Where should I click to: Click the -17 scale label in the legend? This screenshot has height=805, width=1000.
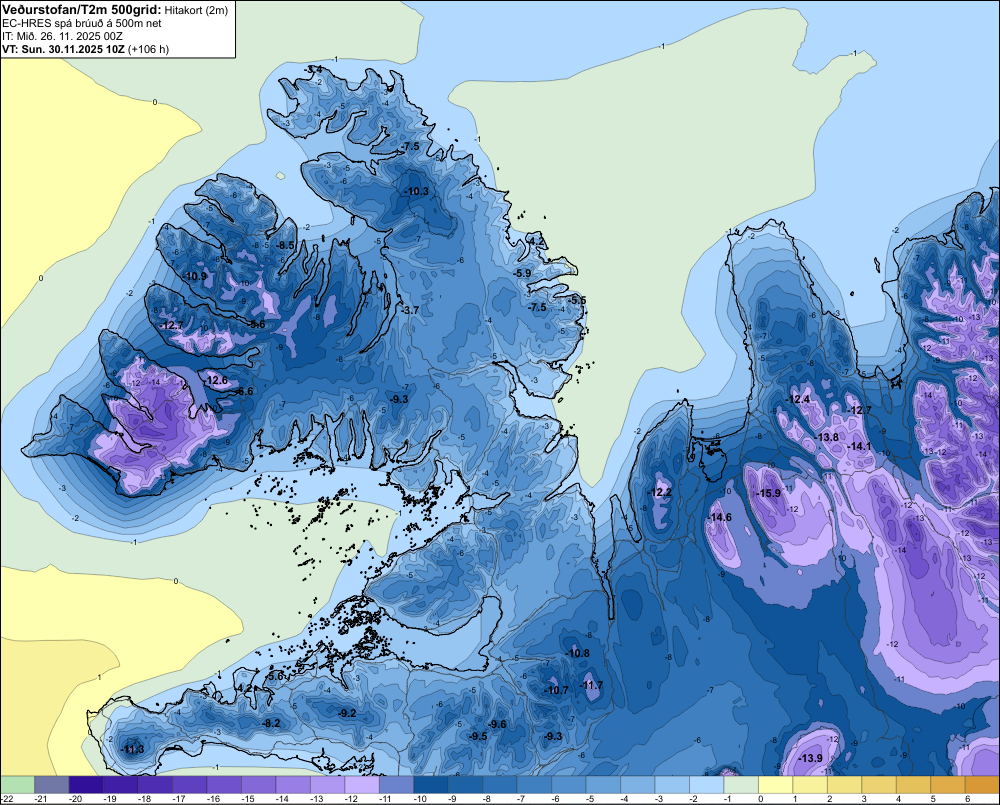point(179,799)
